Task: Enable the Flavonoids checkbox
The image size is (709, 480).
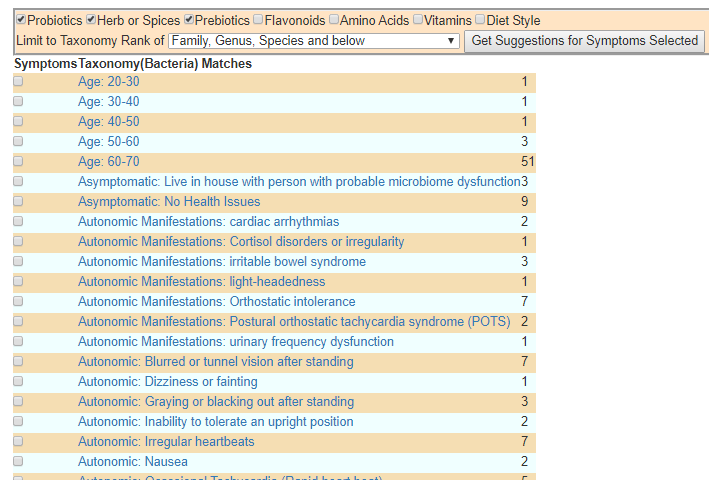Action: point(259,20)
